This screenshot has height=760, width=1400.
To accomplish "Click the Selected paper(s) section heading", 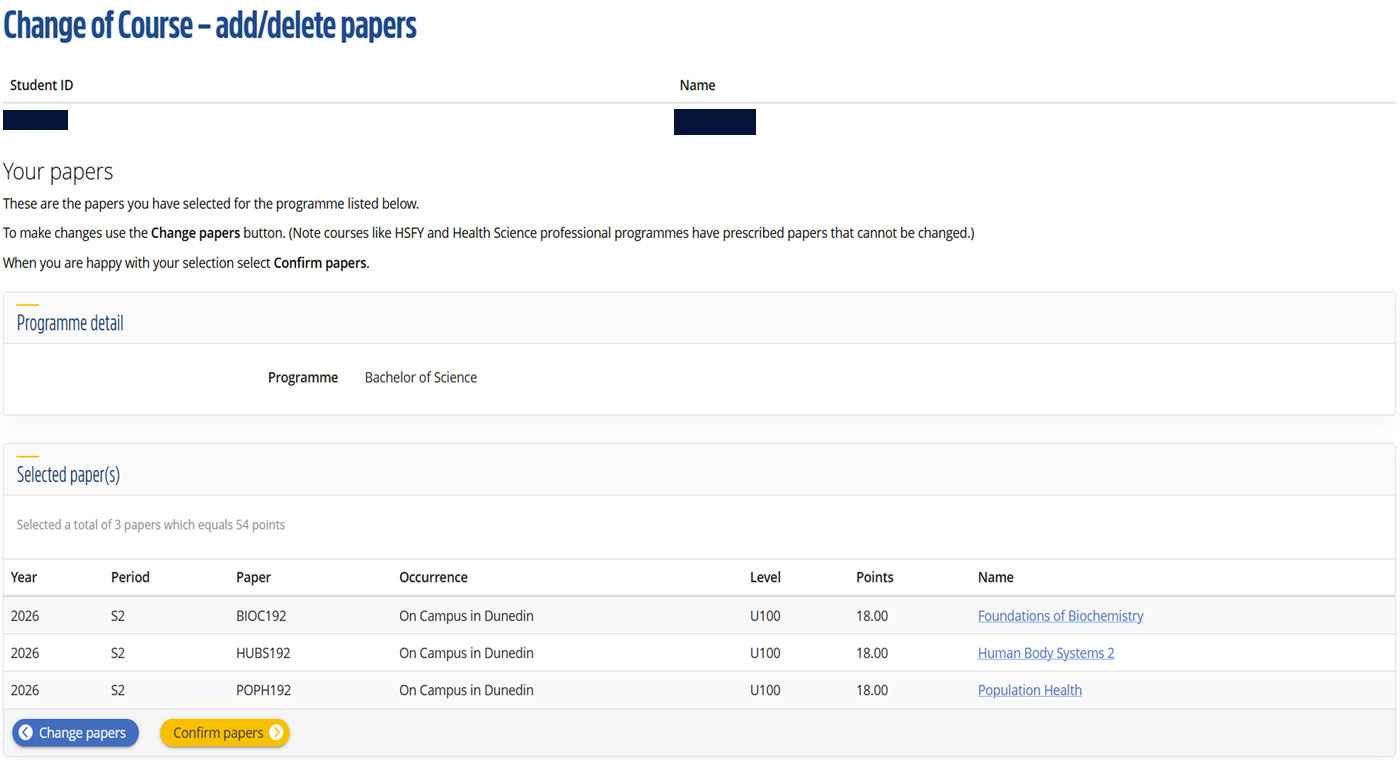I will click(68, 475).
